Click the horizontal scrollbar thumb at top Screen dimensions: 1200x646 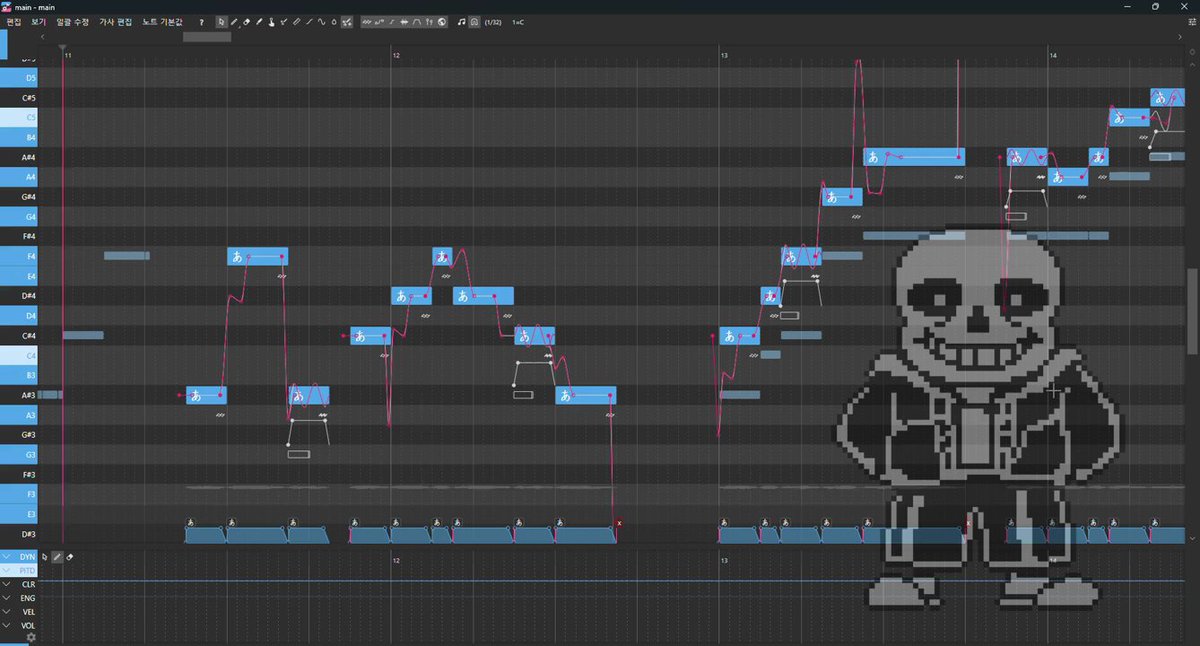pos(207,37)
